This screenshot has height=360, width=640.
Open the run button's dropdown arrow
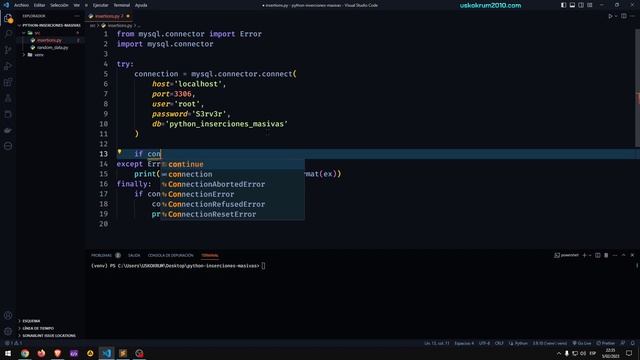(616, 16)
